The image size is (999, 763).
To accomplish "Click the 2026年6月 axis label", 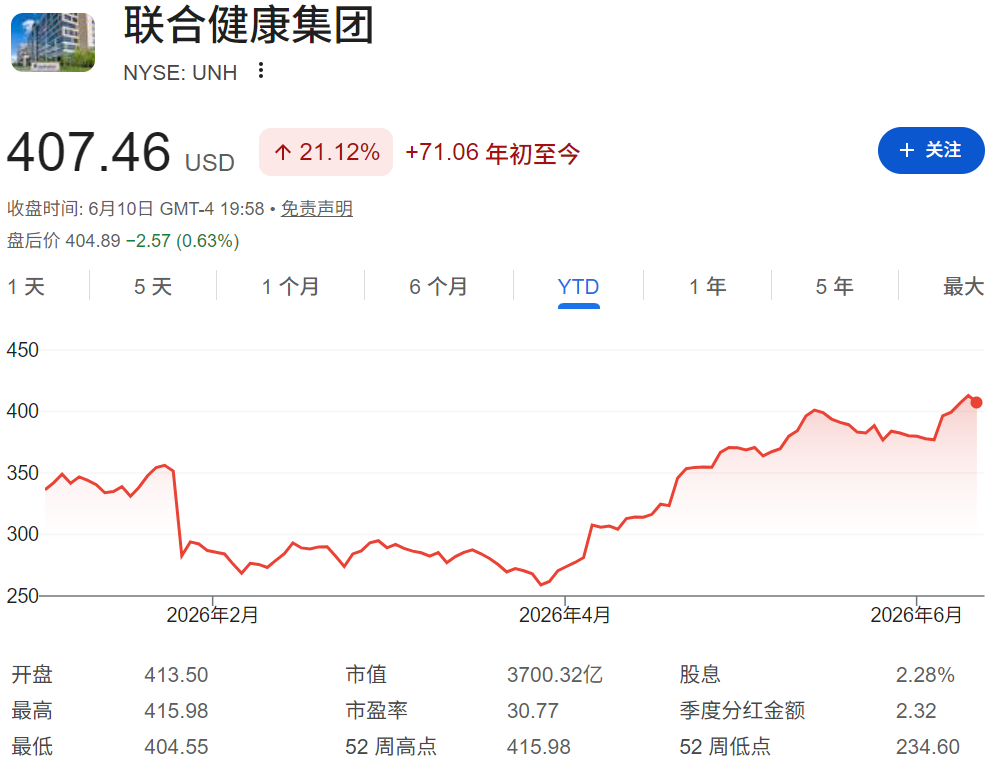I will coord(916,615).
